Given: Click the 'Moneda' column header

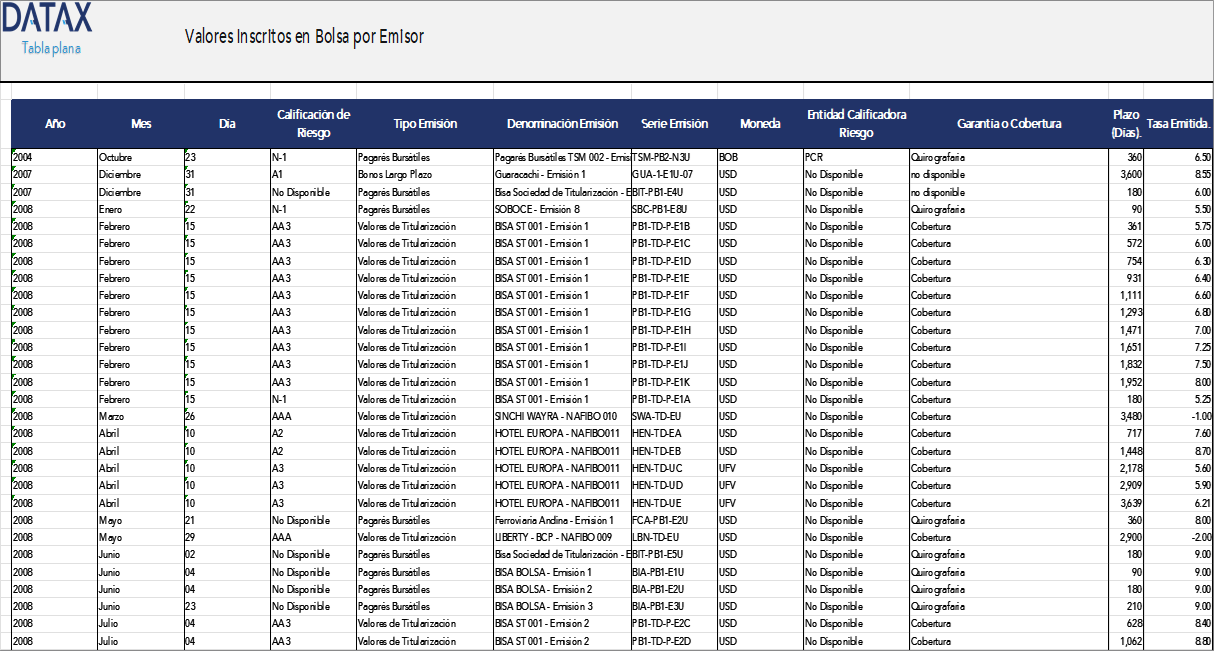Looking at the screenshot, I should (760, 124).
